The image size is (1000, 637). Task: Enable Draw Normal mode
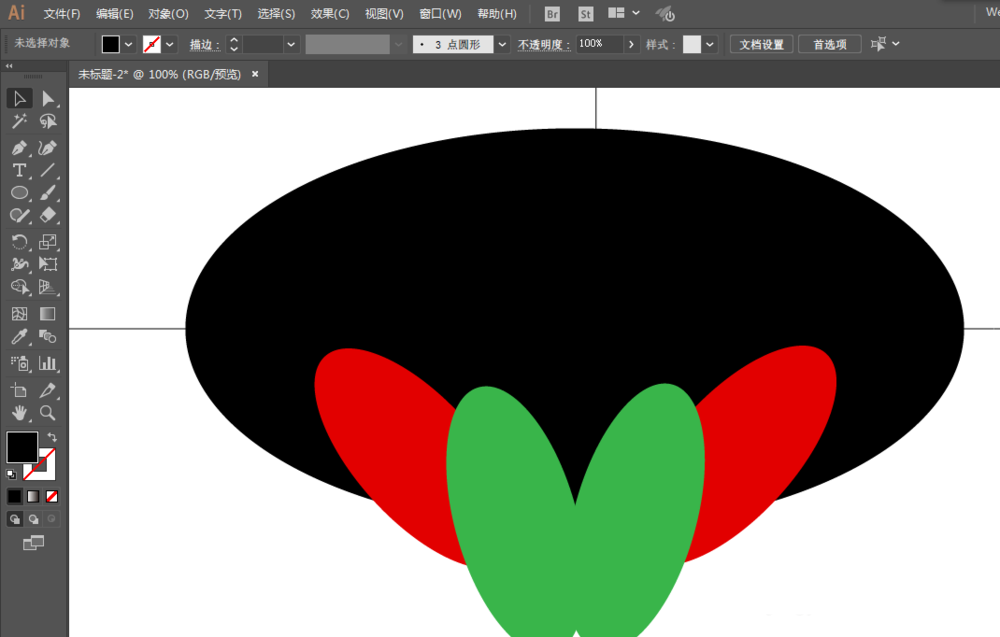point(15,519)
